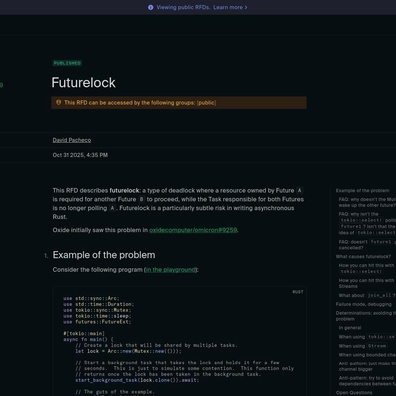Click the 'Futurelock' page title
This screenshot has height=396, width=396.
pyautogui.click(x=83, y=83)
